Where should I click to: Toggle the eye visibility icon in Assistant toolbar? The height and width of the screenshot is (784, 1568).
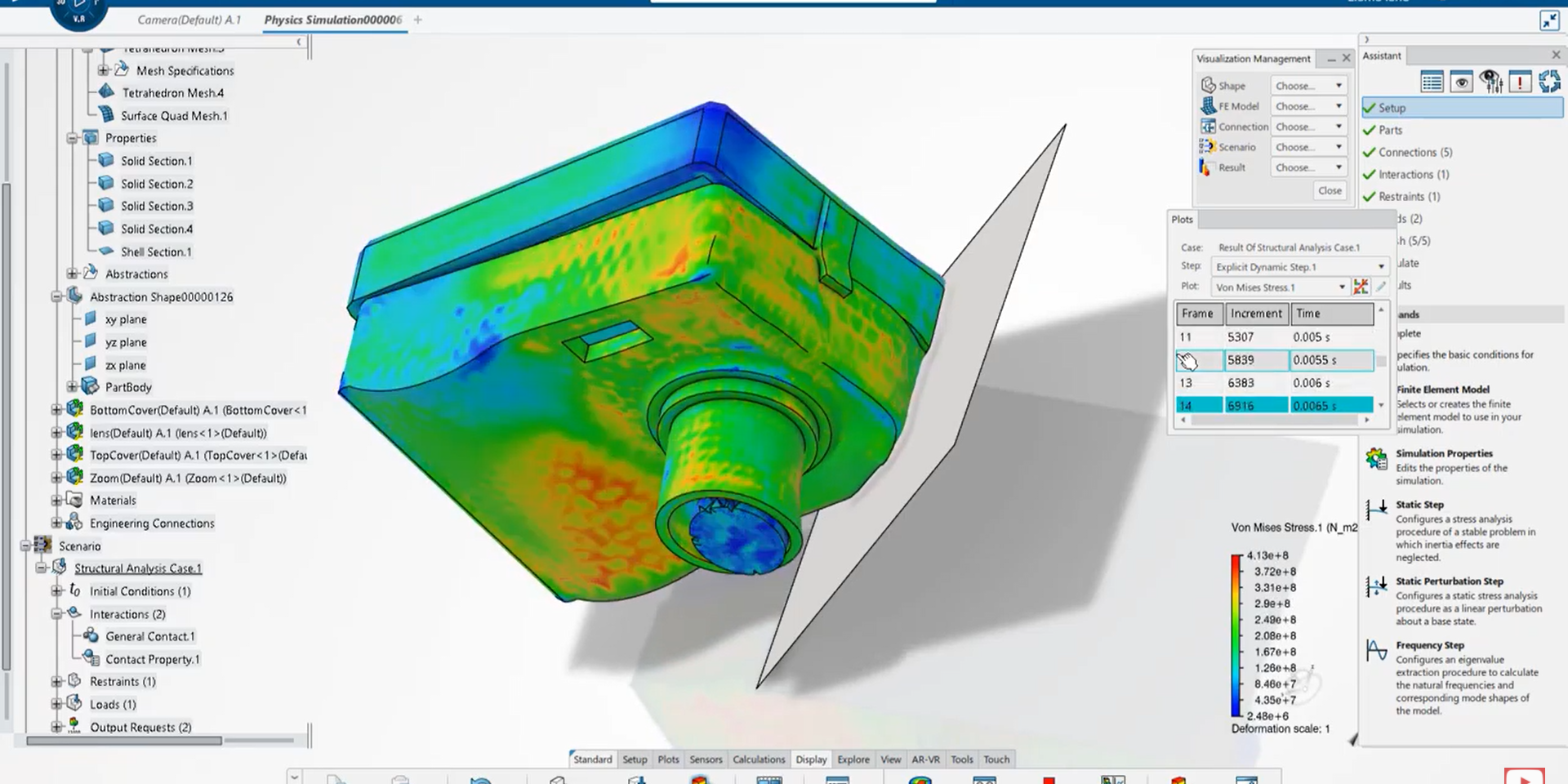tap(1461, 82)
